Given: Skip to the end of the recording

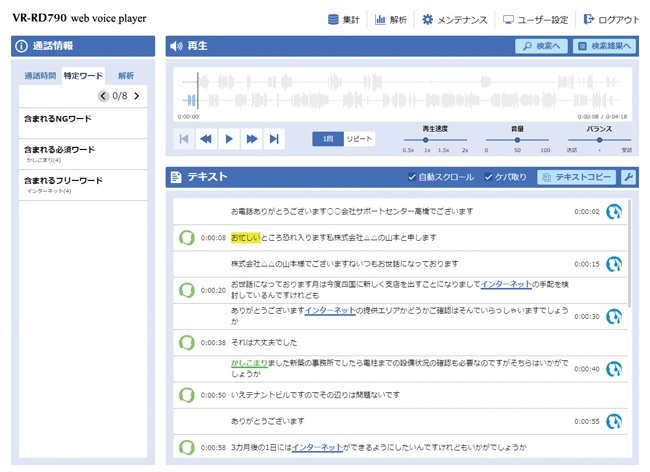Looking at the screenshot, I should (x=274, y=139).
